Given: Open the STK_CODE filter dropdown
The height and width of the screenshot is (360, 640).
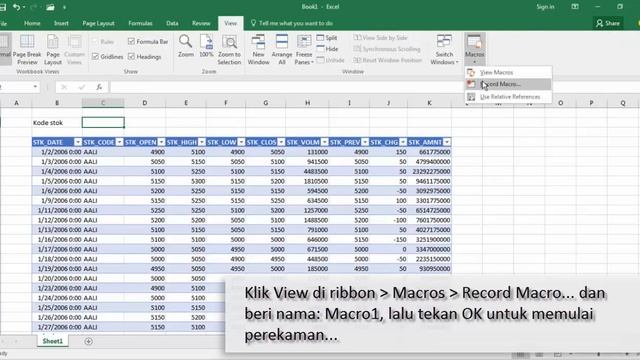Looking at the screenshot, I should (119, 142).
